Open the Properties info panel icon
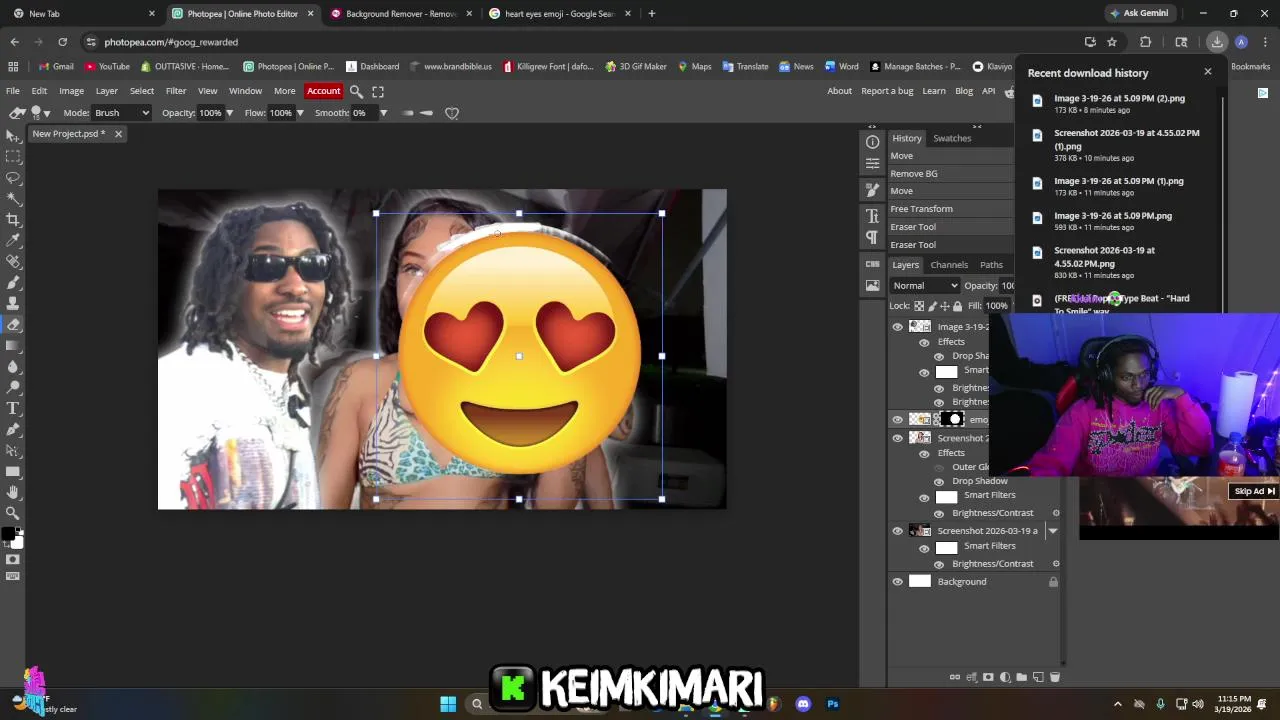Image resolution: width=1280 pixels, height=720 pixels. [x=872, y=142]
